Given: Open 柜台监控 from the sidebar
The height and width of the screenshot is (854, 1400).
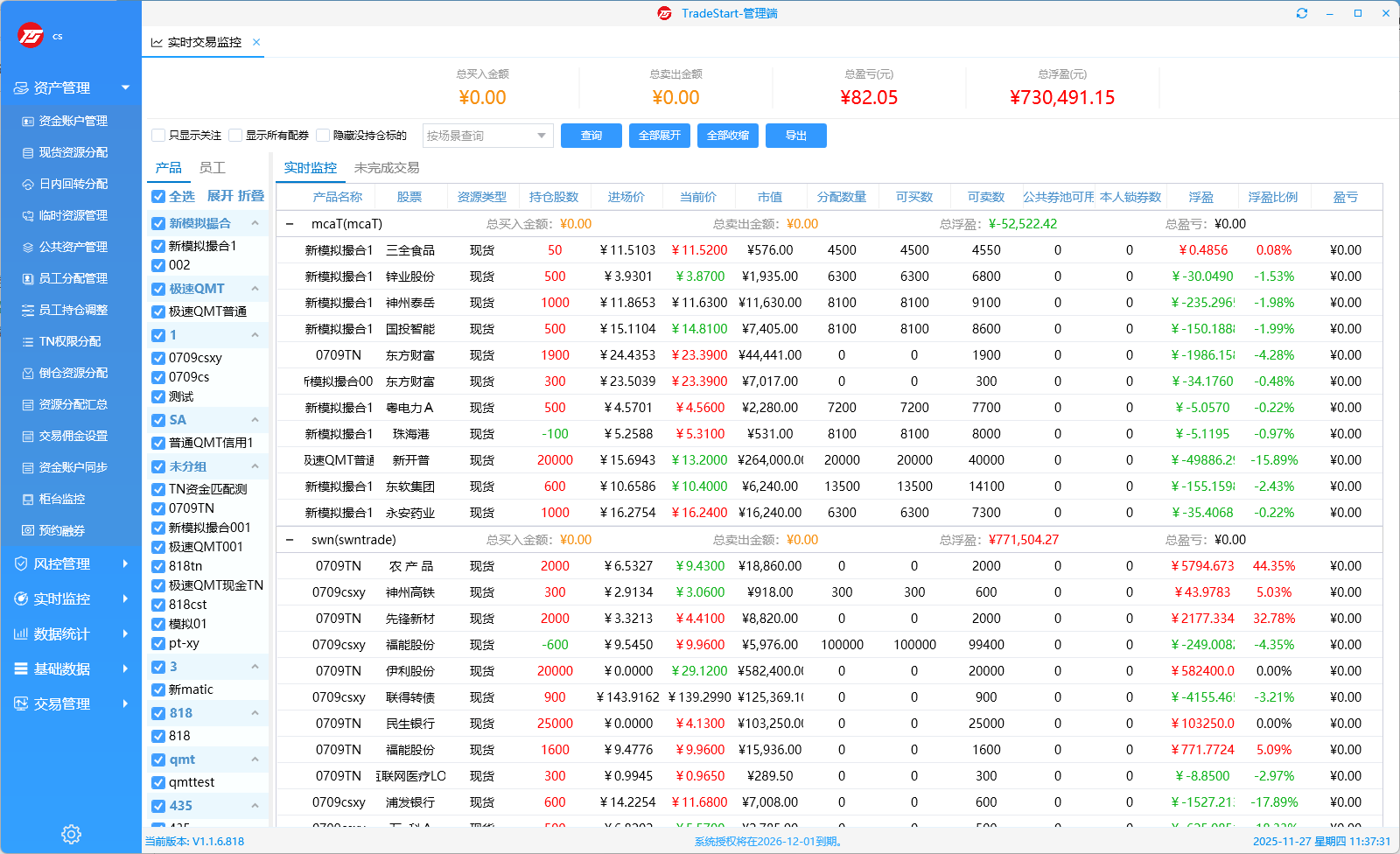Looking at the screenshot, I should coord(61,499).
